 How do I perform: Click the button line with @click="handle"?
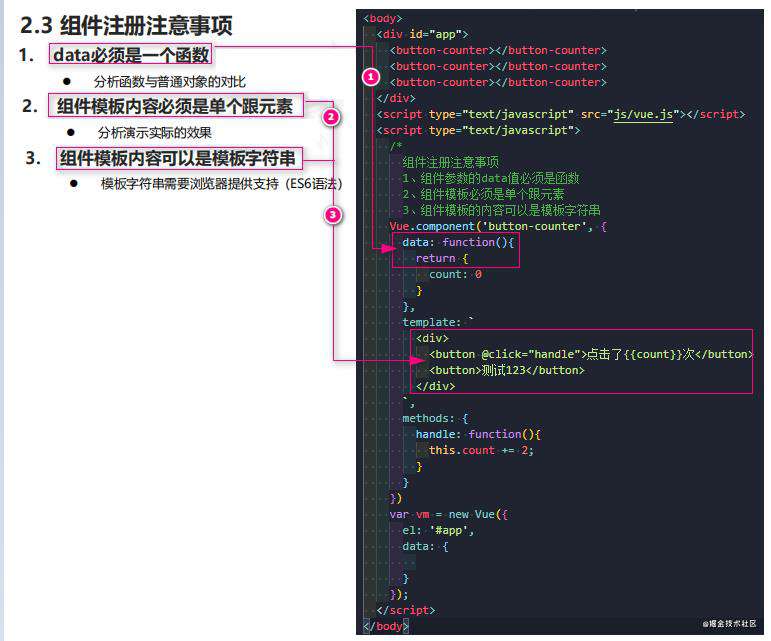tap(591, 354)
